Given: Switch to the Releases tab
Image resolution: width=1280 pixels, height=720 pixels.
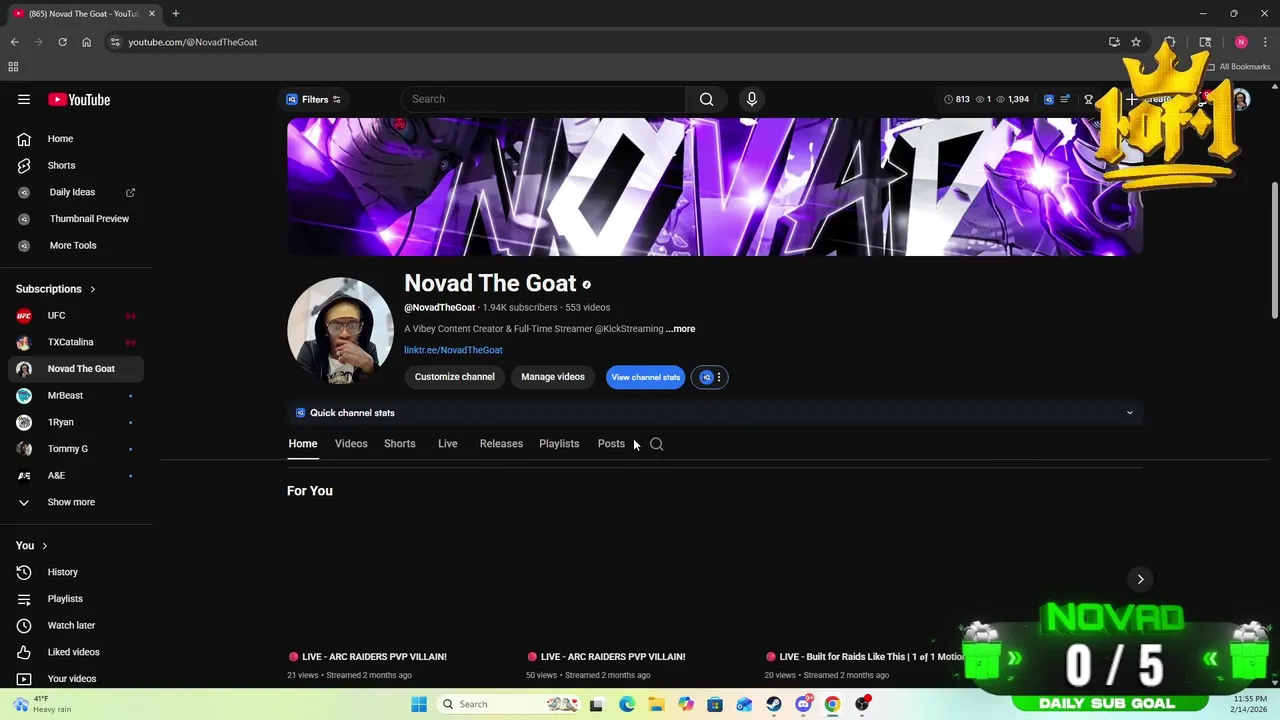Looking at the screenshot, I should pos(501,444).
